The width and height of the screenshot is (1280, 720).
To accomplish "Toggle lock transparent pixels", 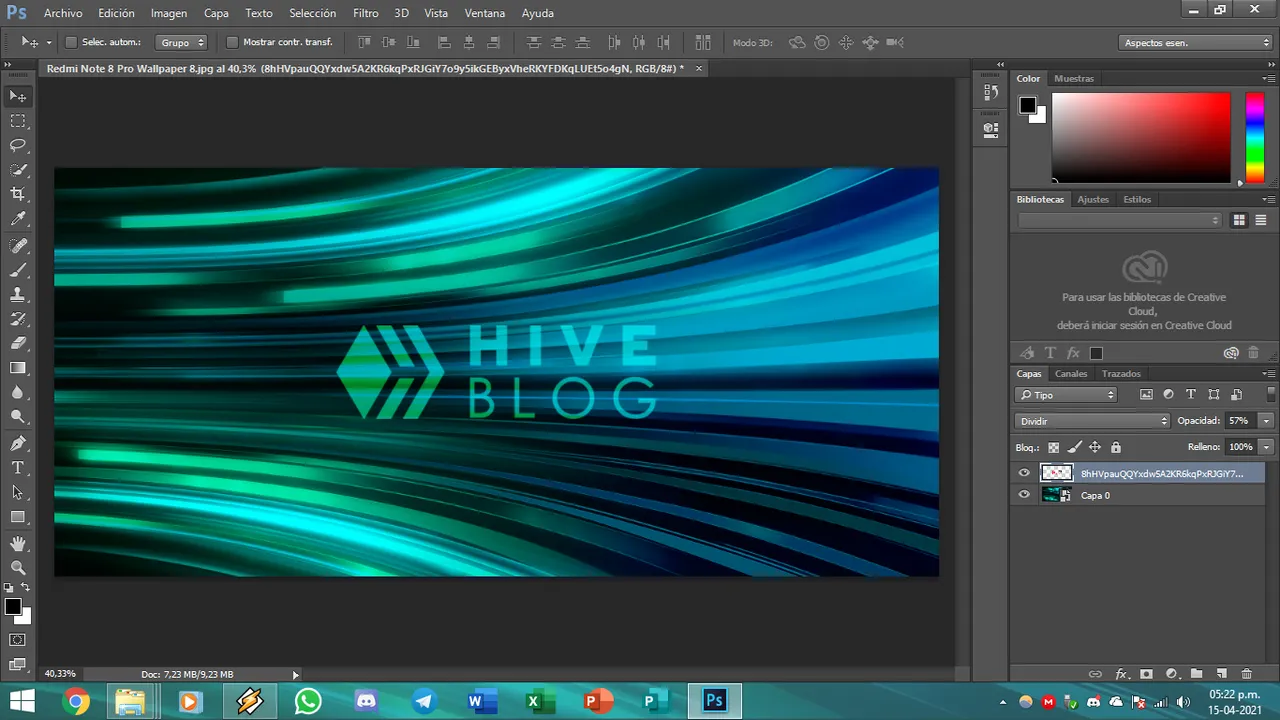I will 1053,448.
